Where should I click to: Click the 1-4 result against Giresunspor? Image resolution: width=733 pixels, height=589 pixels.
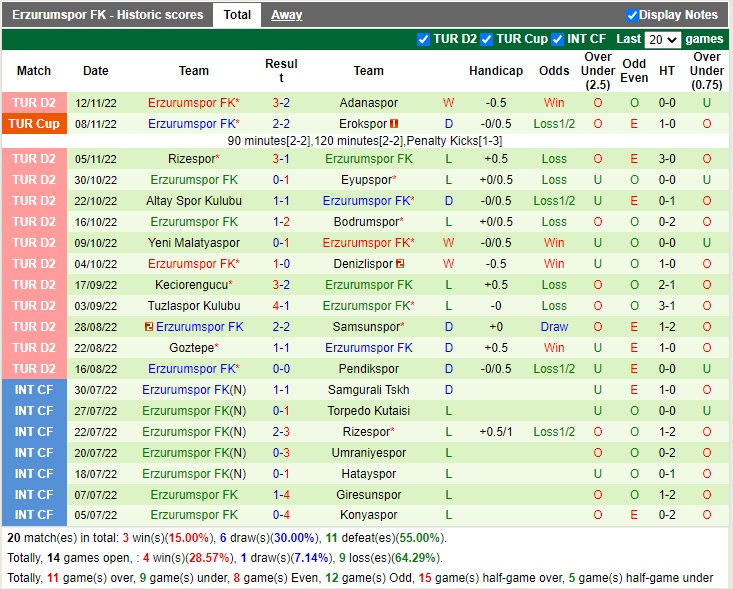point(281,495)
